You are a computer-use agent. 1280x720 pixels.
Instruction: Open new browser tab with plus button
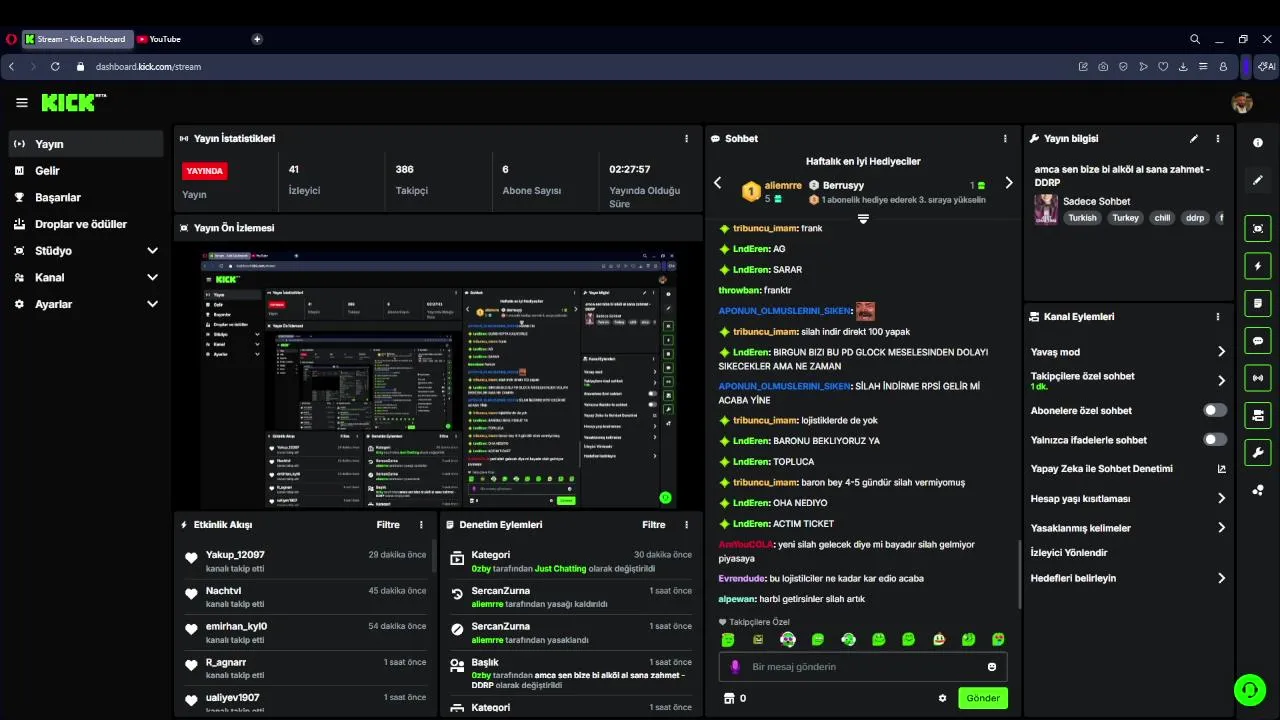coord(257,39)
